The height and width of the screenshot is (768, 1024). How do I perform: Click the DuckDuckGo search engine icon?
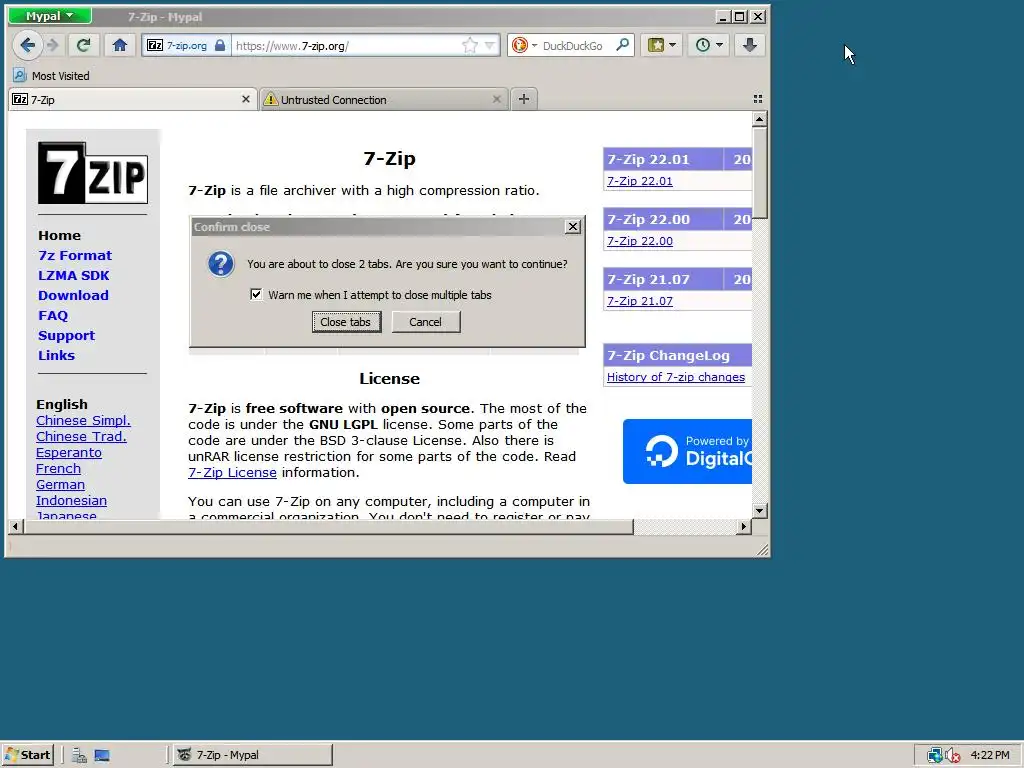click(519, 45)
